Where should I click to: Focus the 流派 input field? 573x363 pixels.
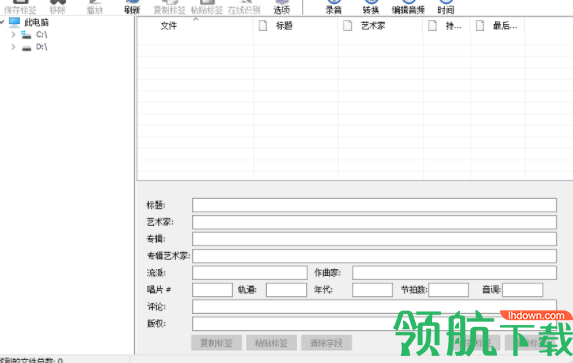(250, 273)
